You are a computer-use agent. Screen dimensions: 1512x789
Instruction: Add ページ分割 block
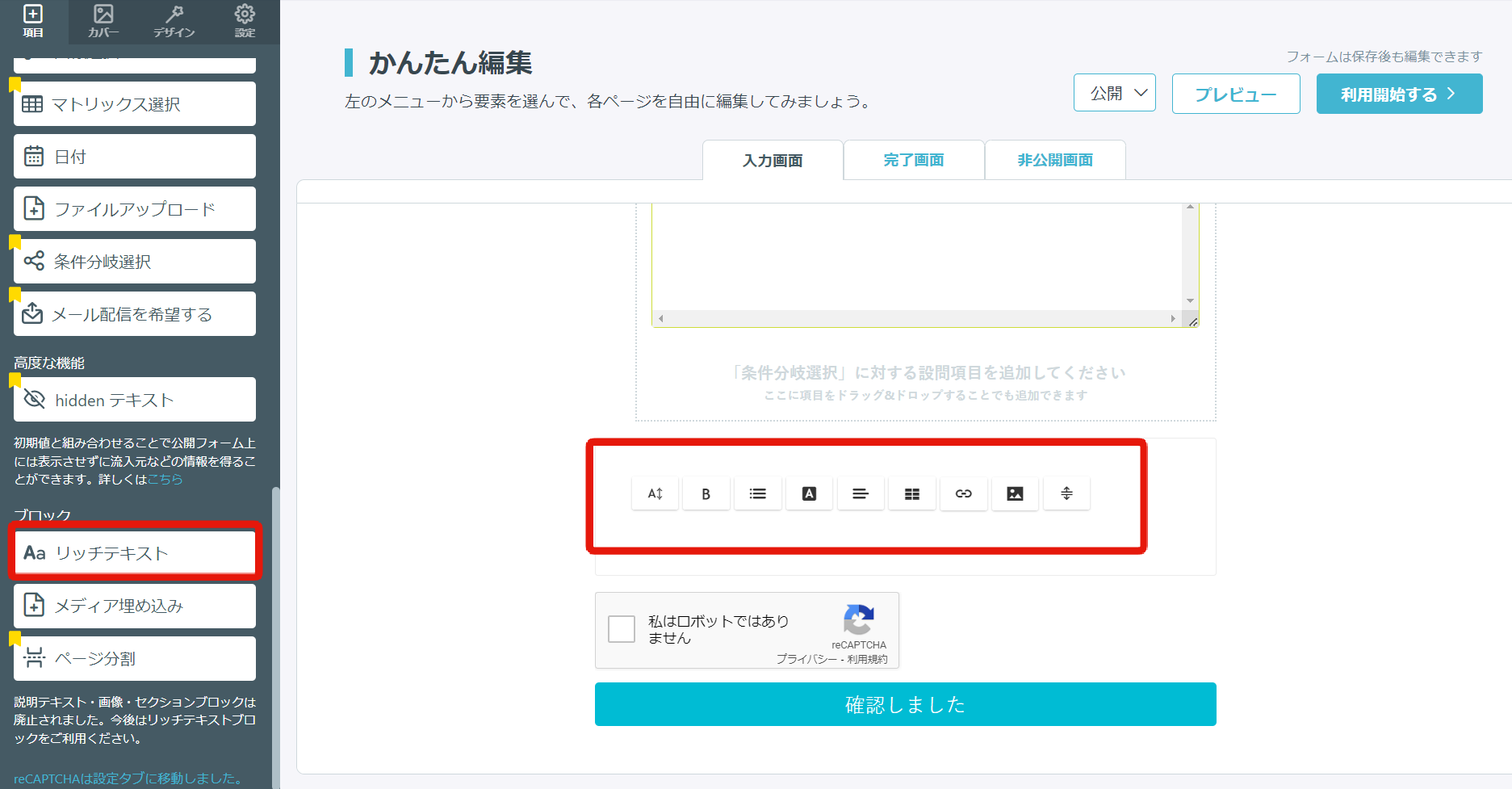[x=135, y=658]
